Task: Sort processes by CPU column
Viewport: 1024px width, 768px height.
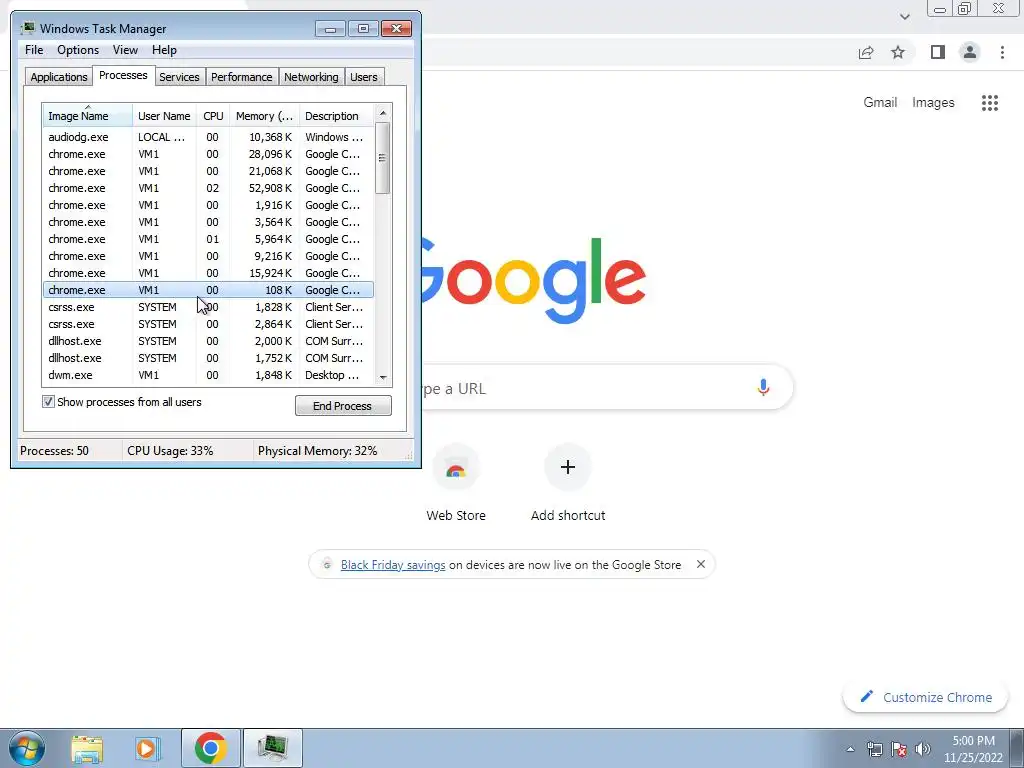Action: 213,116
